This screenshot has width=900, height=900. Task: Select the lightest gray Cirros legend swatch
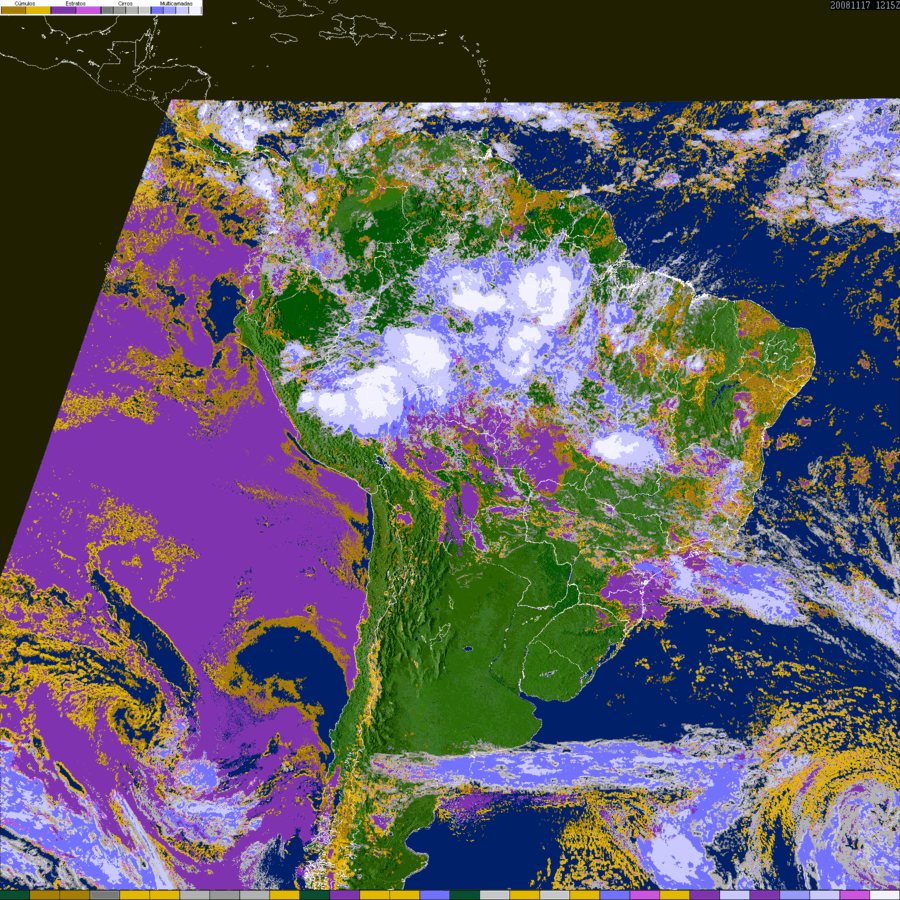(x=144, y=10)
